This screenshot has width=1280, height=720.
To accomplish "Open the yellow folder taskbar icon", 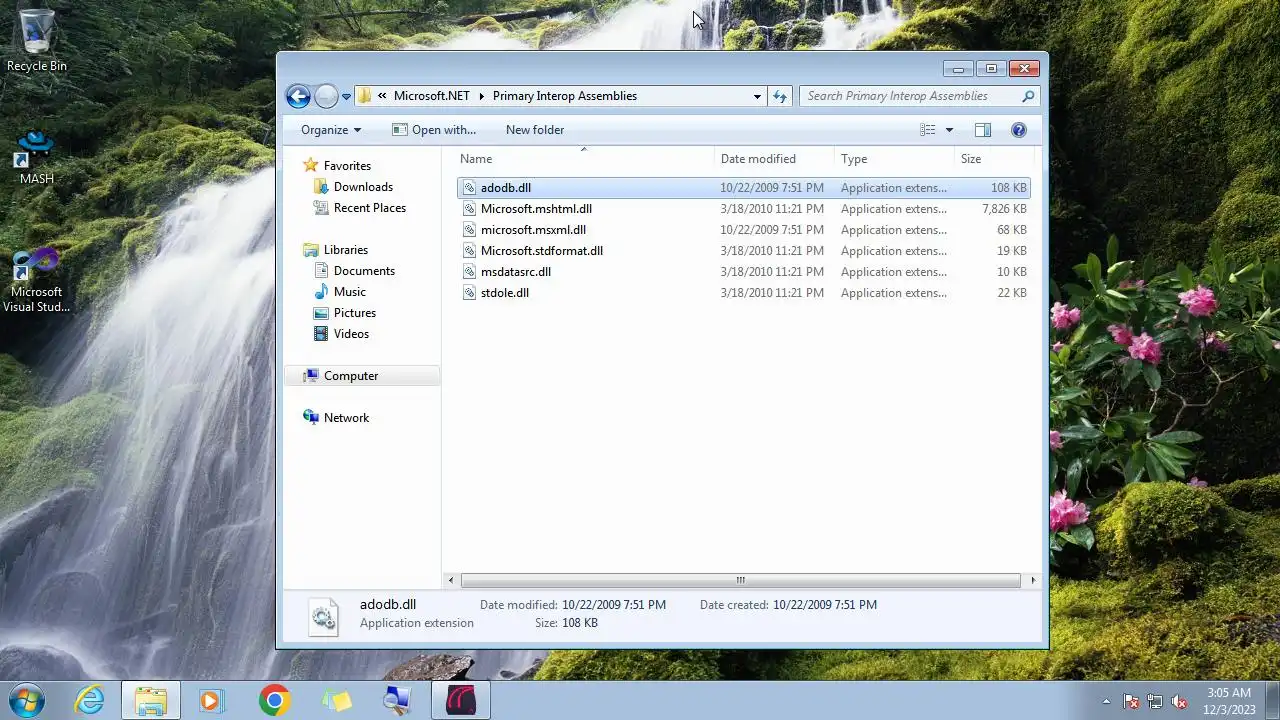I will tap(336, 700).
